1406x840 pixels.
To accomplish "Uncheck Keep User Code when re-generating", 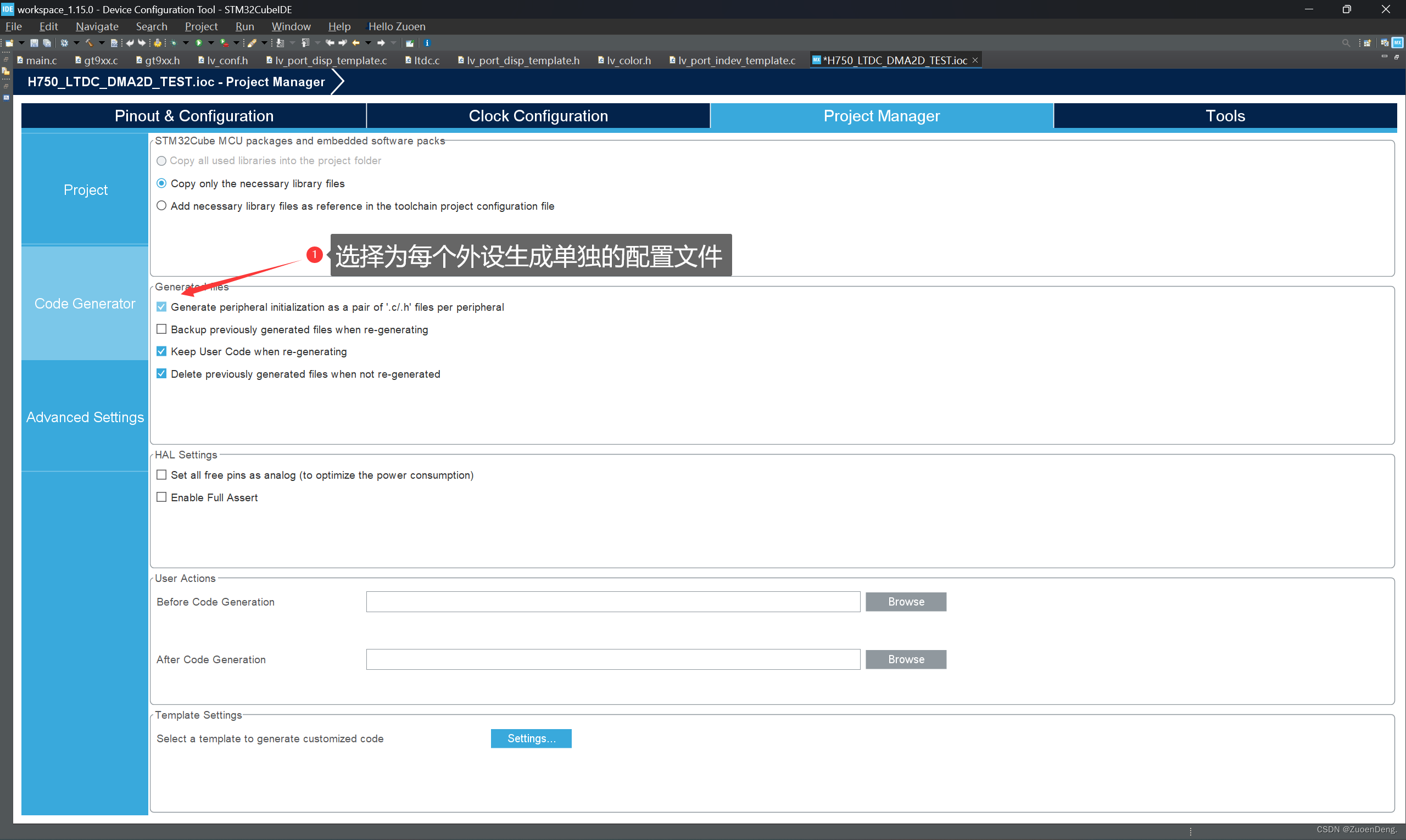I will (161, 351).
